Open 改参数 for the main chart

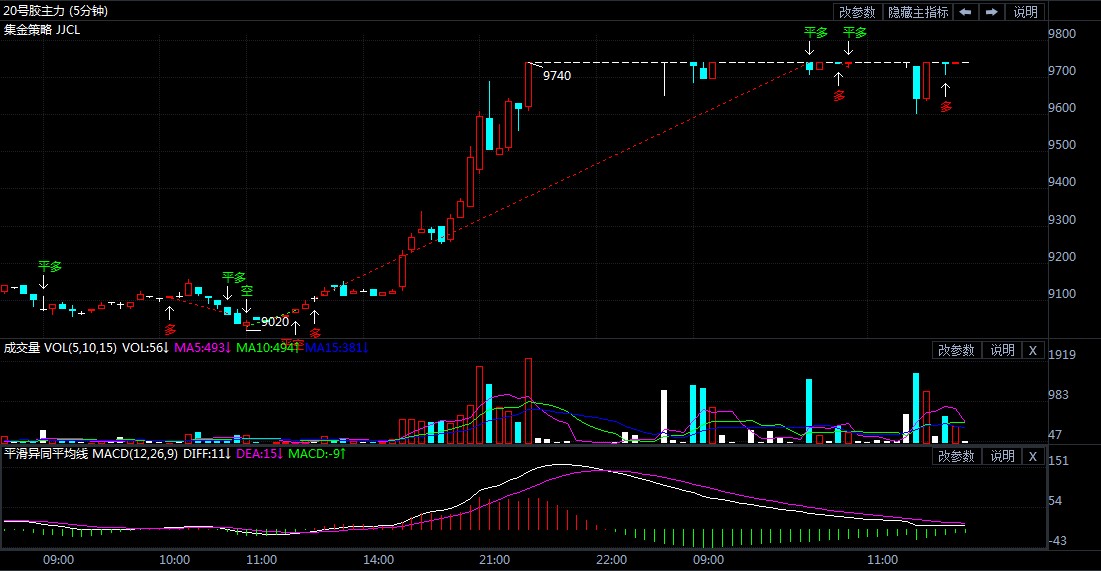tap(857, 12)
